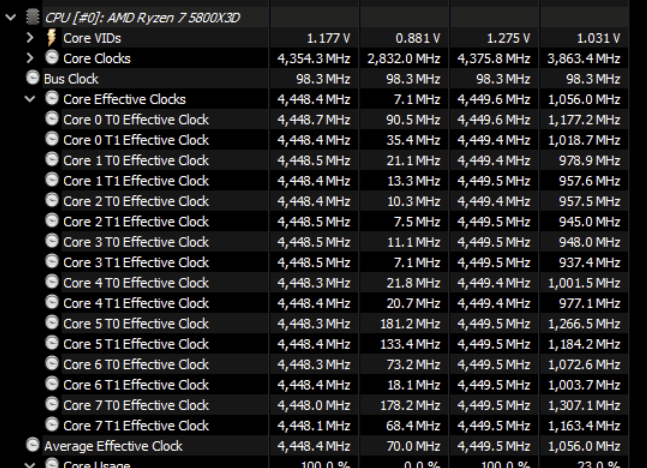Click the Core 3 T0 Effective Clock icon
The height and width of the screenshot is (468, 647).
[x=52, y=241]
